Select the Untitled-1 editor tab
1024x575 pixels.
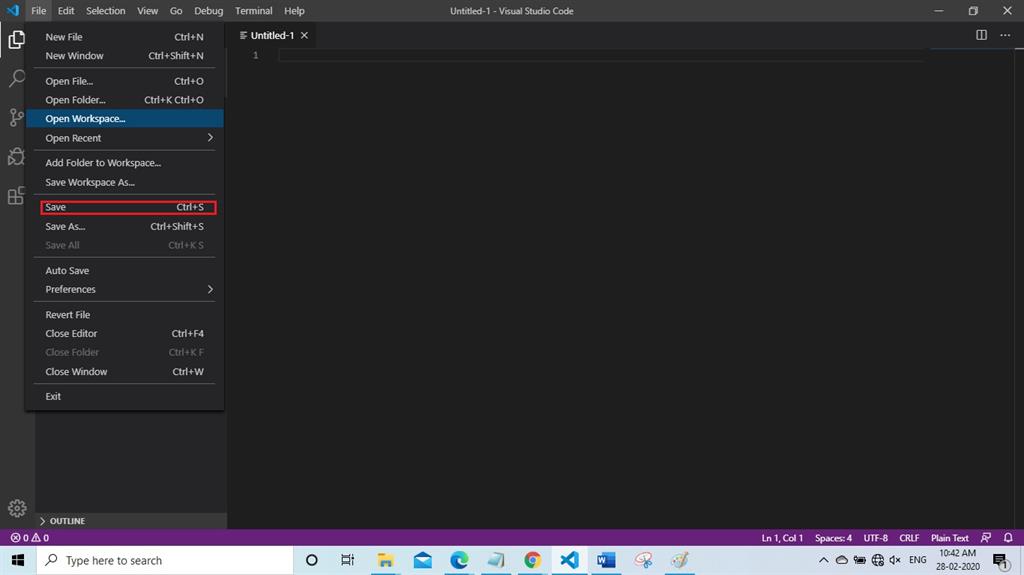pos(272,35)
